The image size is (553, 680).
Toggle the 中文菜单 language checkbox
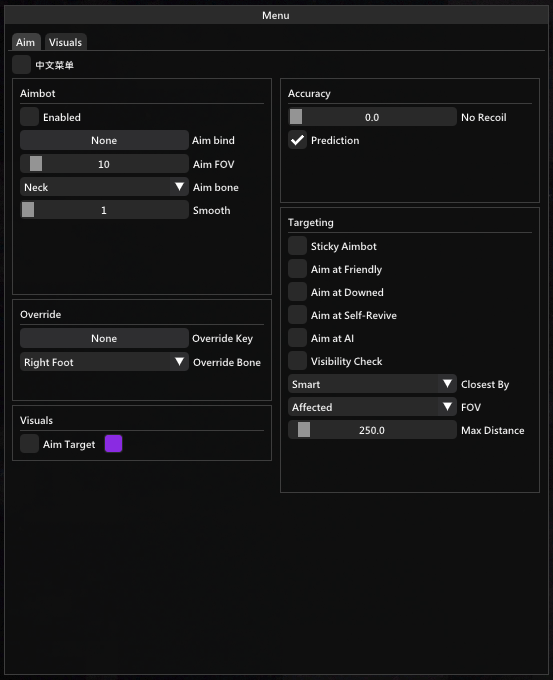coord(22,65)
